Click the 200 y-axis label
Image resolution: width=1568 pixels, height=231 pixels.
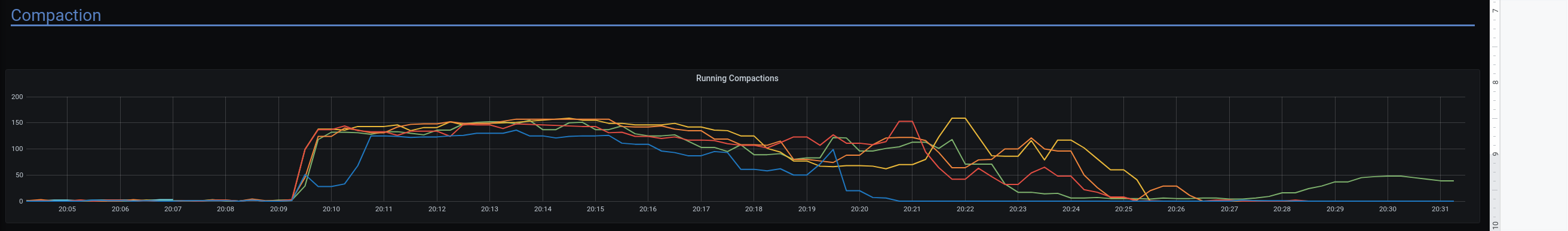[17, 97]
